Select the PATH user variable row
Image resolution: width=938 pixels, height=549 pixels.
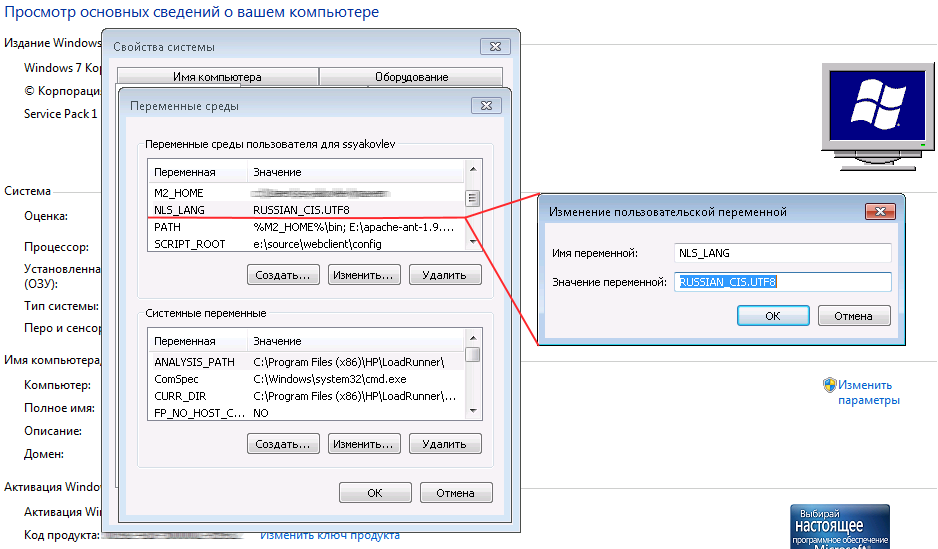306,227
